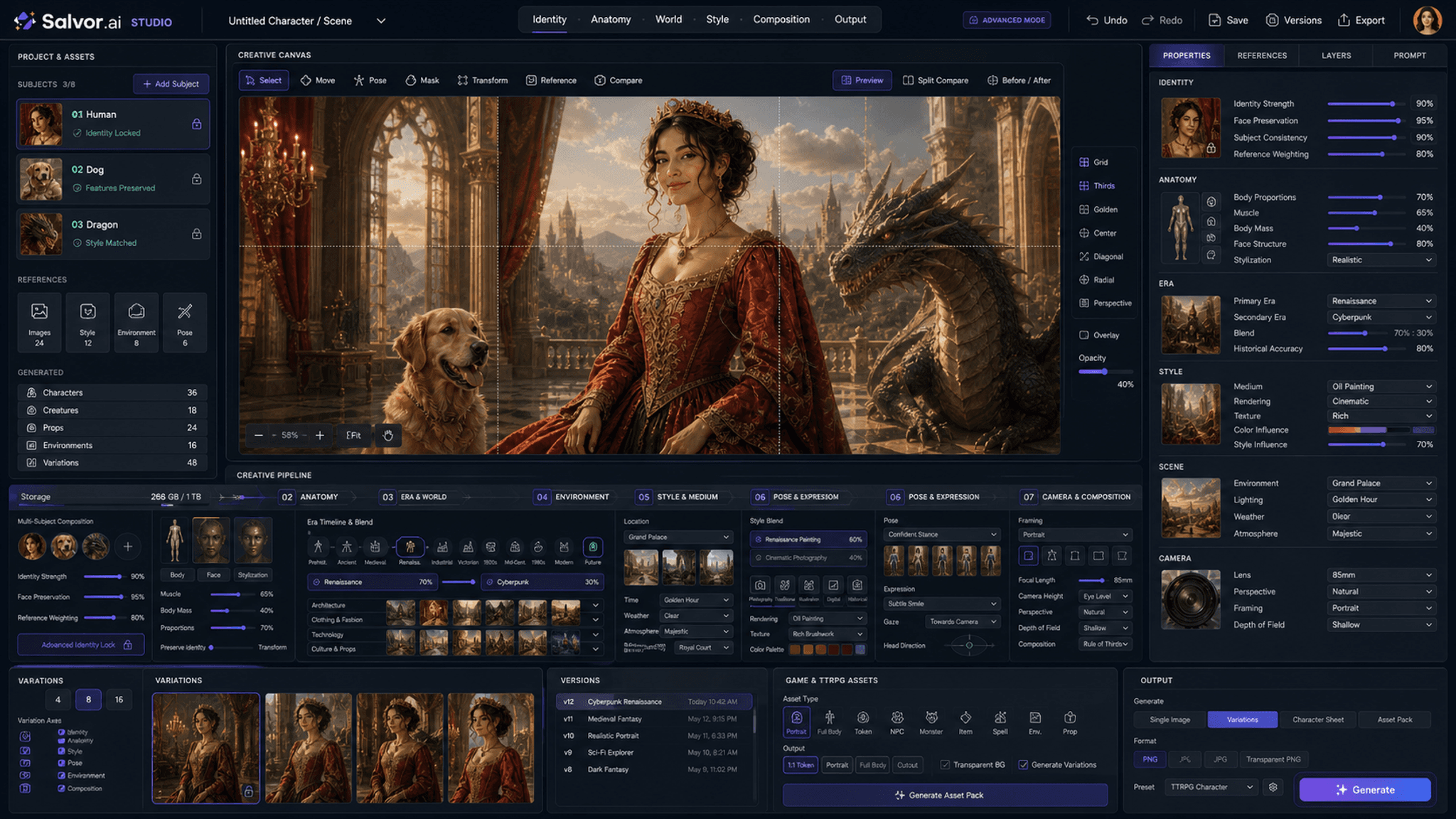Uncheck Generate Variations checkbox

pyautogui.click(x=1023, y=765)
